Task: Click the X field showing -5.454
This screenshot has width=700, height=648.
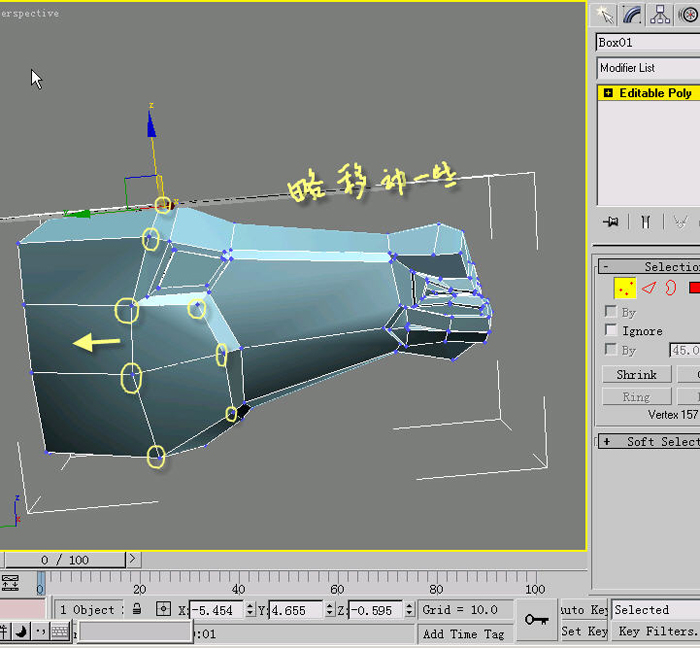Action: click(x=216, y=610)
